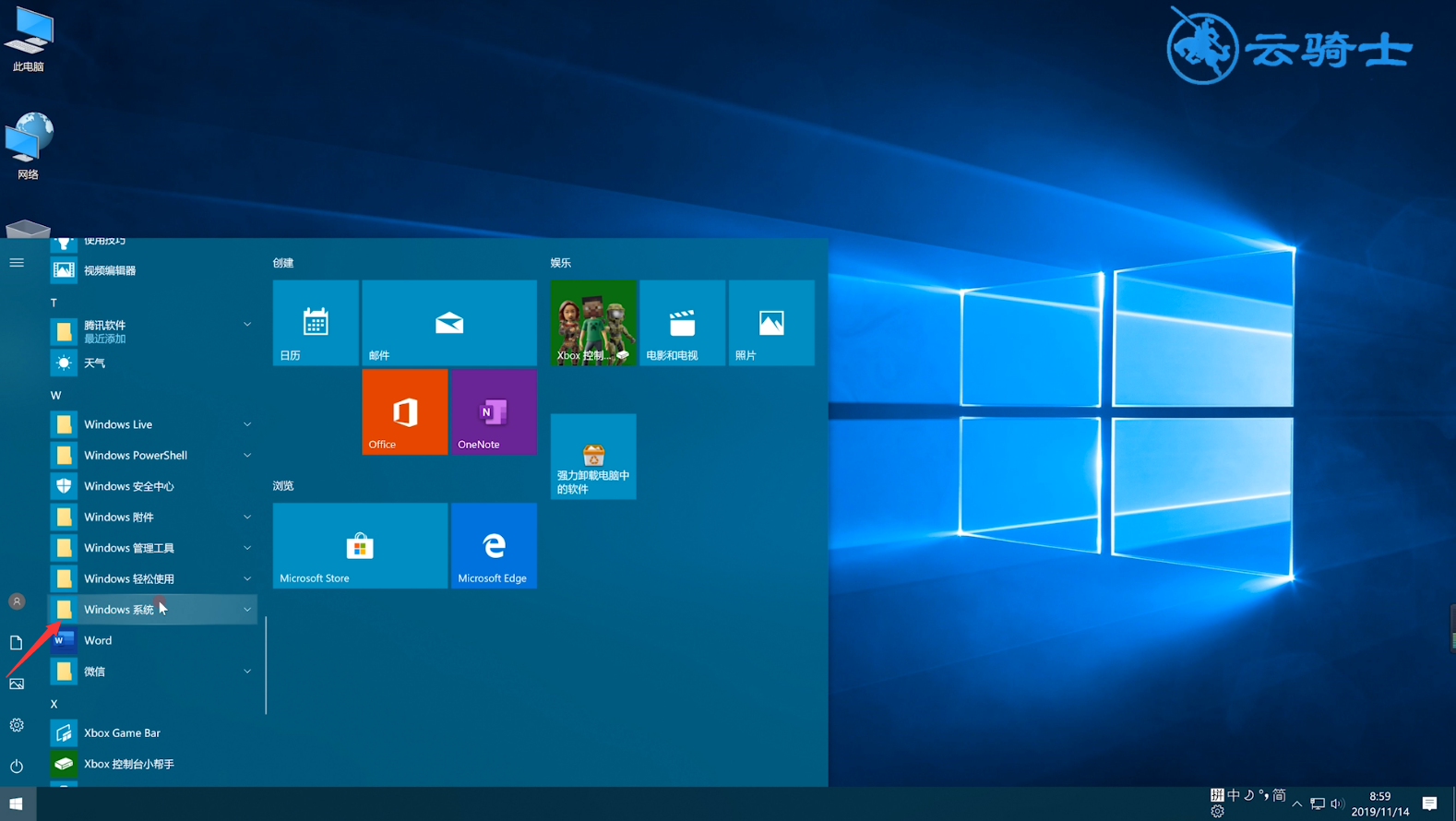Click the 浏览 tile group title

[x=283, y=486]
